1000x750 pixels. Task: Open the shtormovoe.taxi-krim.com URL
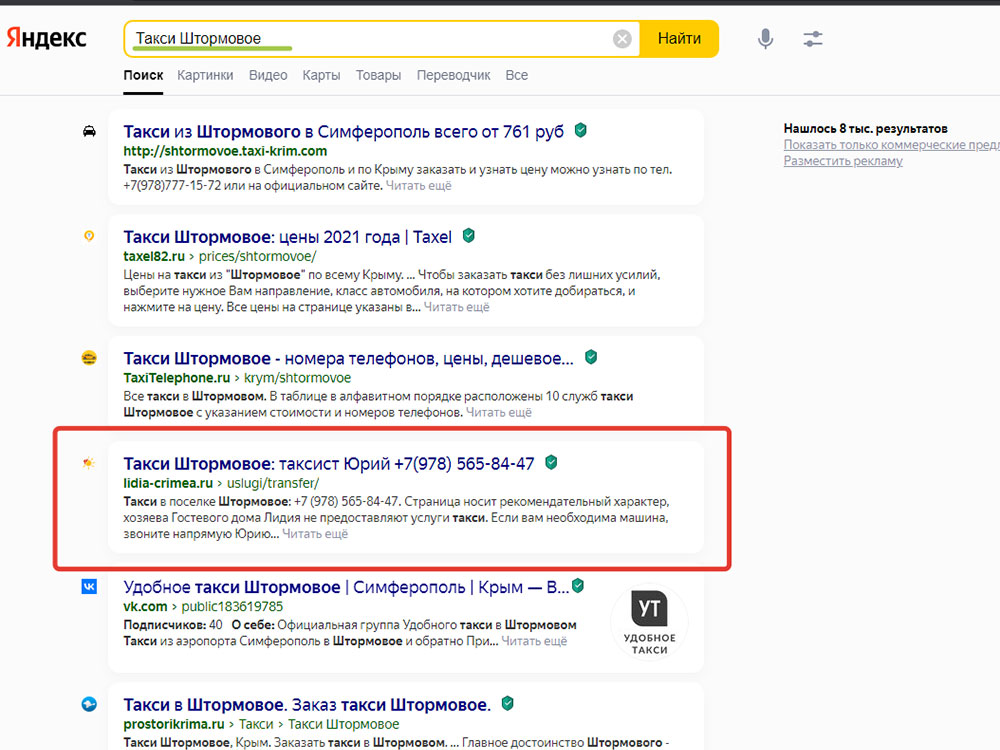click(x=225, y=151)
